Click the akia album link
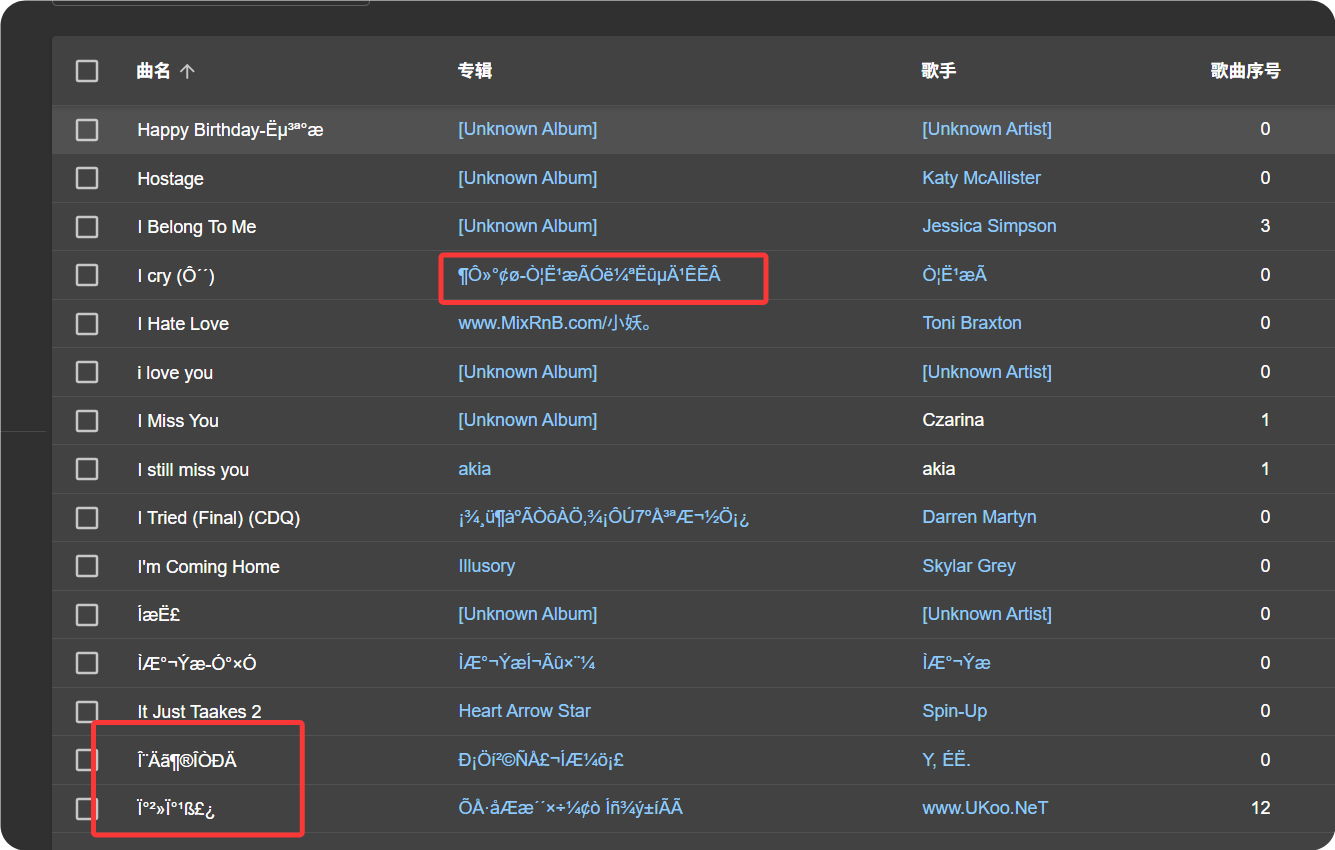This screenshot has width=1335, height=850. coord(474,469)
